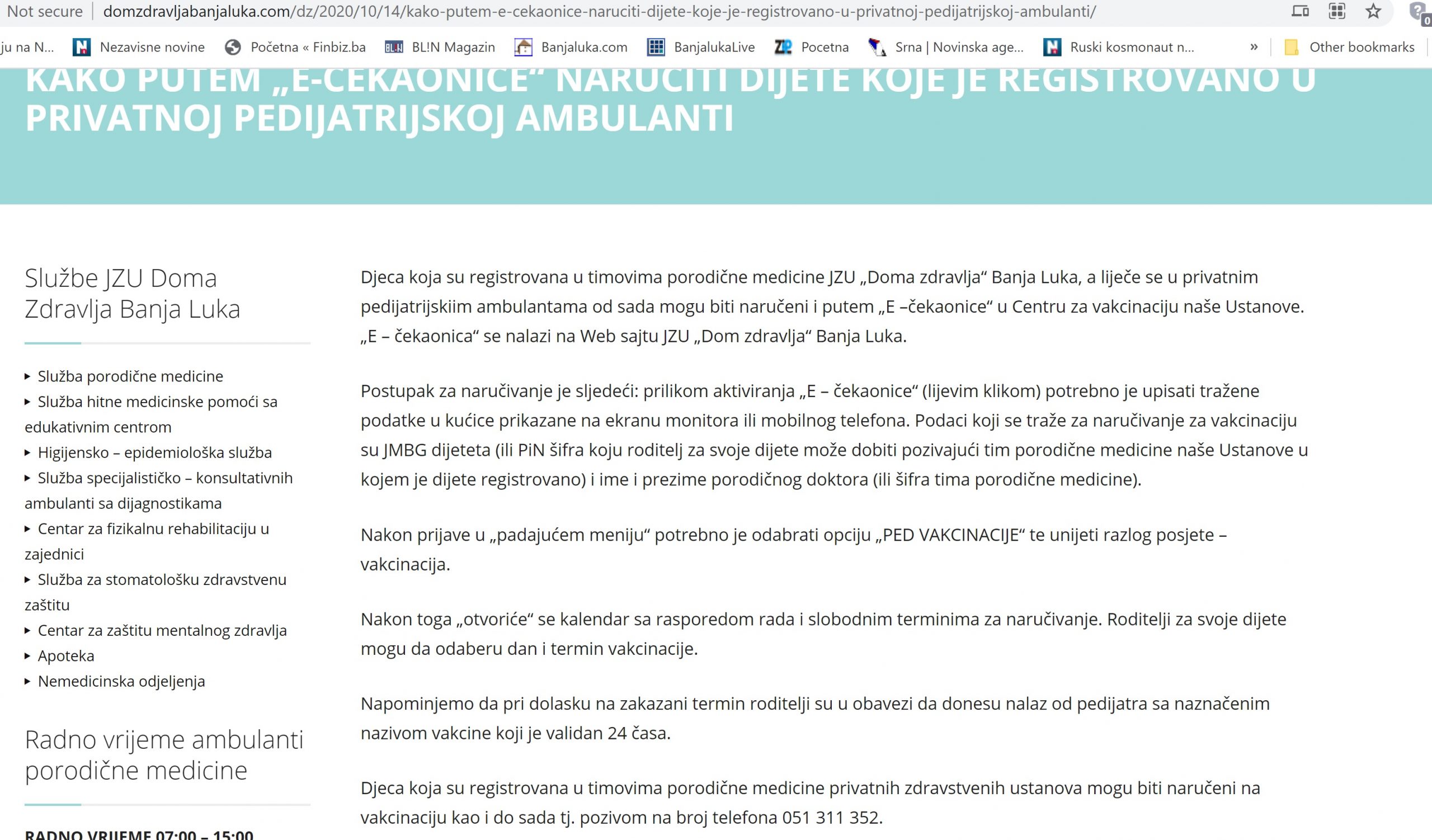
Task: Open Centar za fizikalnu rehabilitaciju link
Action: coord(147,541)
